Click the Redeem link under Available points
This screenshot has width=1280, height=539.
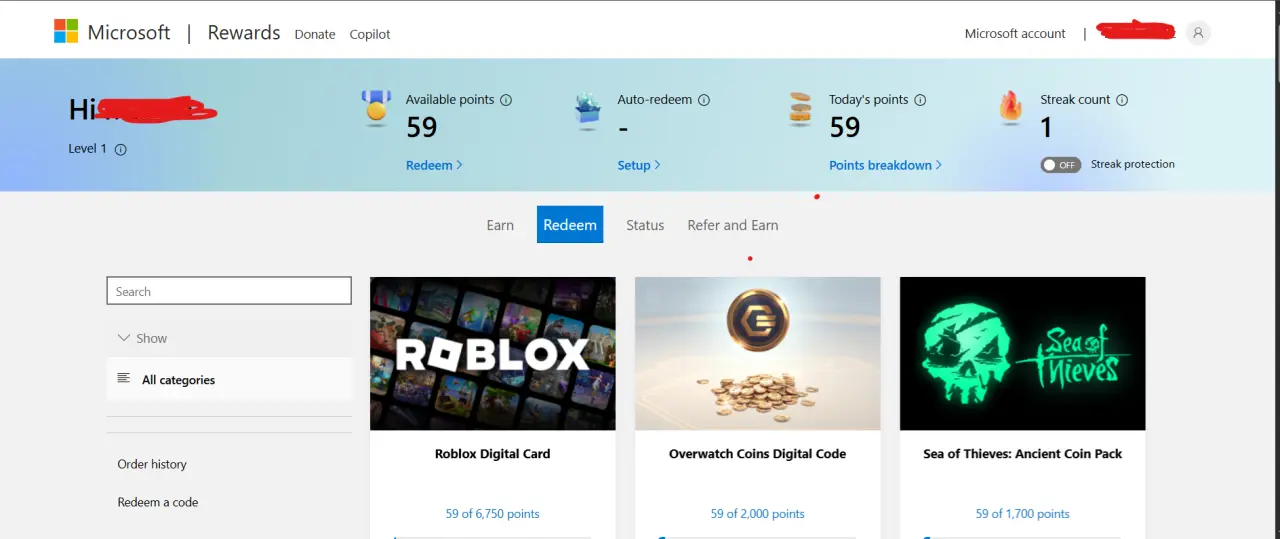tap(434, 165)
